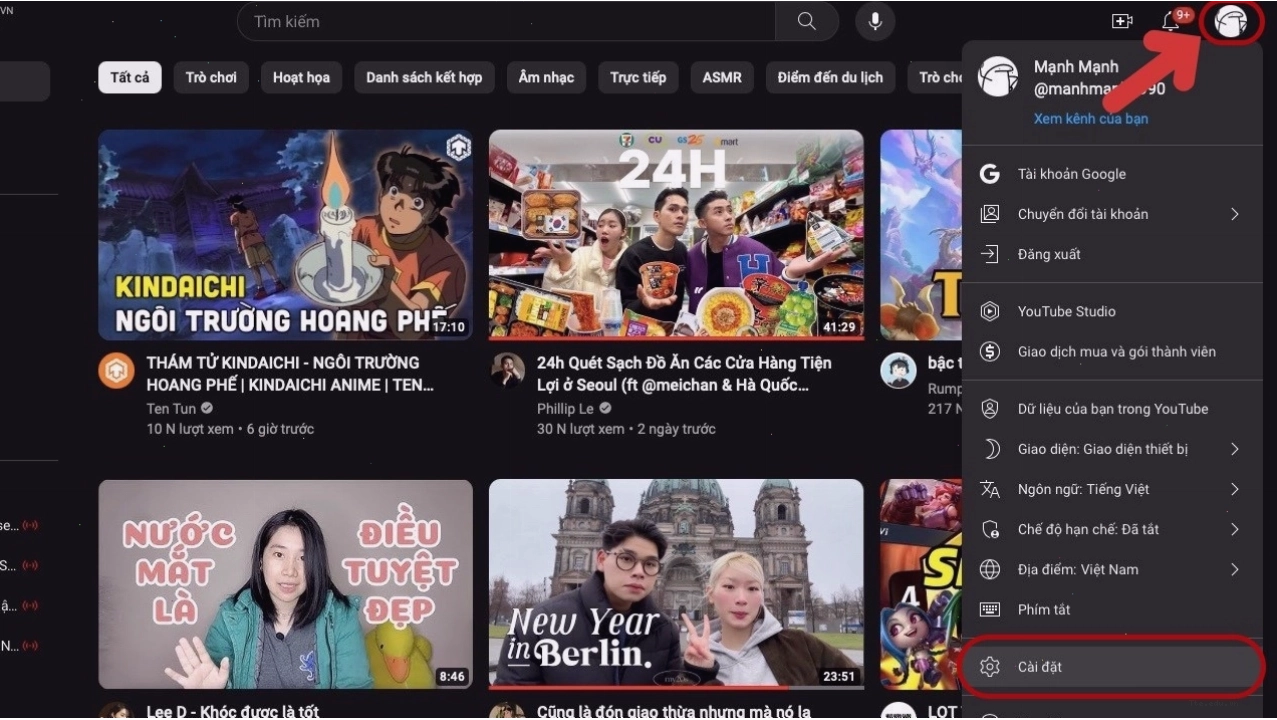This screenshot has width=1277, height=720.
Task: Expand Chế độ hạn chế submenu arrow
Action: click(x=1235, y=529)
